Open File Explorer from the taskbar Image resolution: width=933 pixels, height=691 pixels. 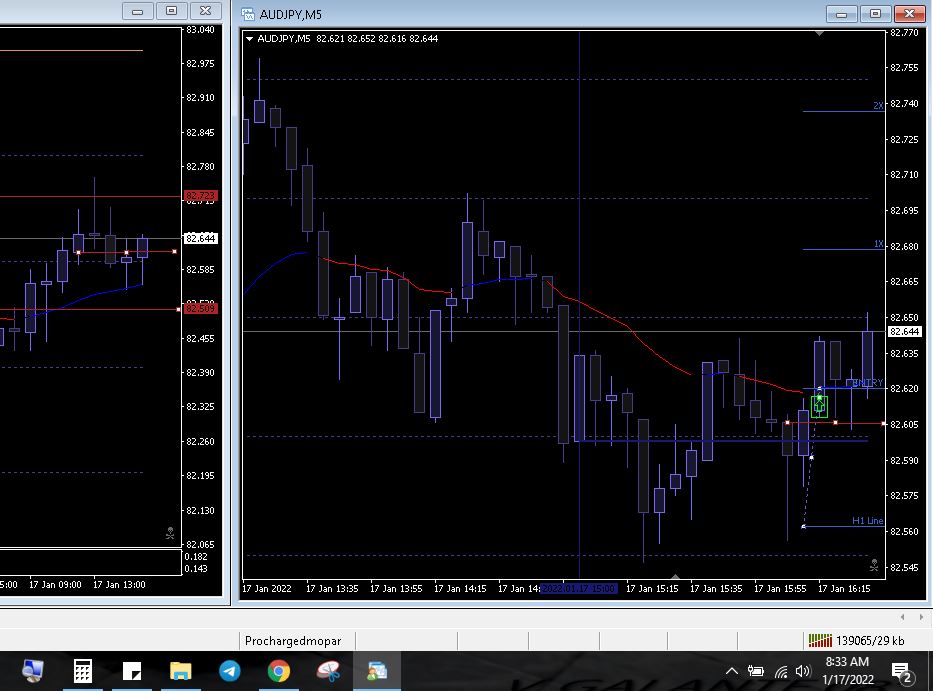click(180, 671)
